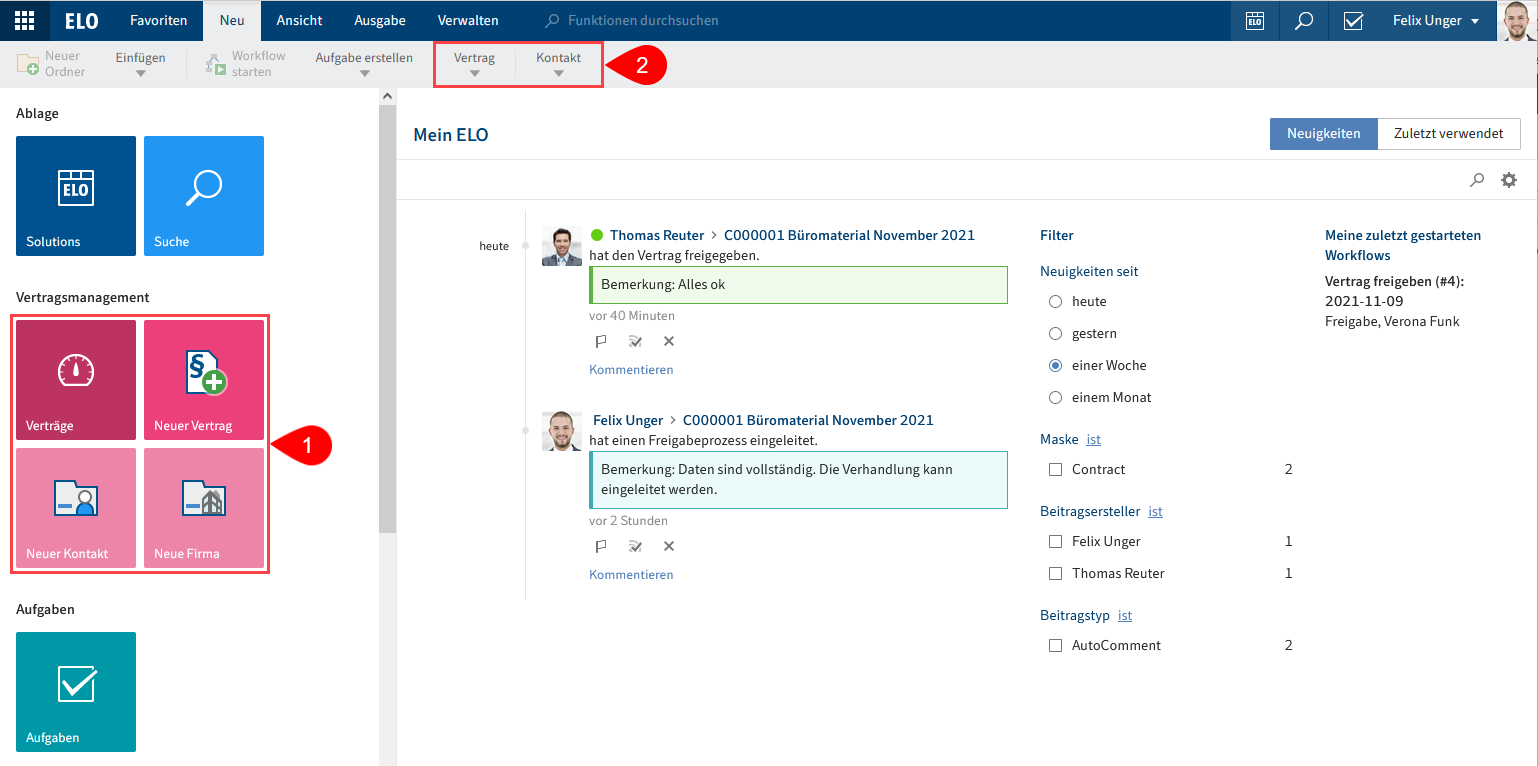Open the ELO repository icon in top bar
Viewport: 1538px width, 766px height.
pyautogui.click(x=1254, y=20)
